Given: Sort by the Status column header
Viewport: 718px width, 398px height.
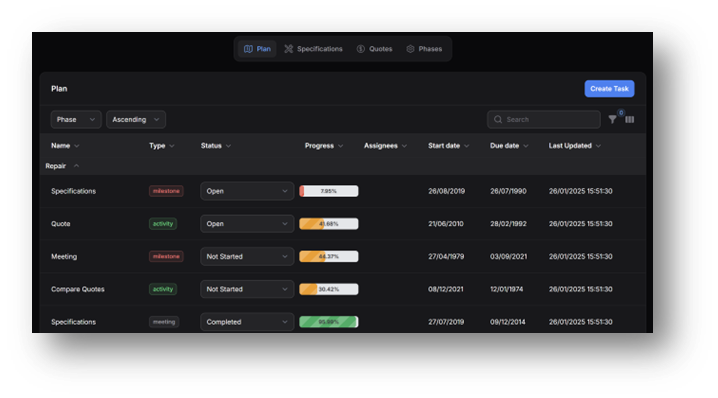Looking at the screenshot, I should click(216, 146).
